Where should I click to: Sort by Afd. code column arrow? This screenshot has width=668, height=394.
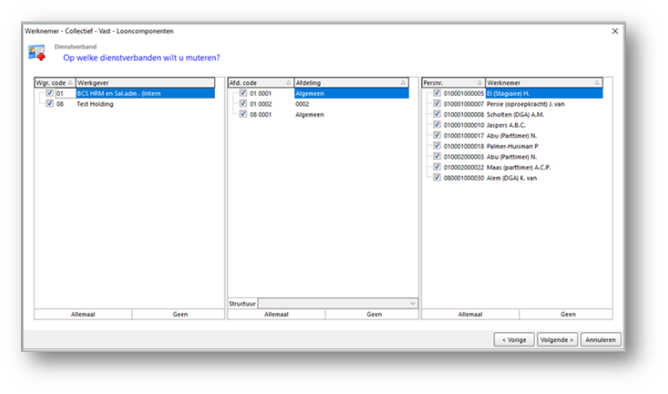(288, 83)
